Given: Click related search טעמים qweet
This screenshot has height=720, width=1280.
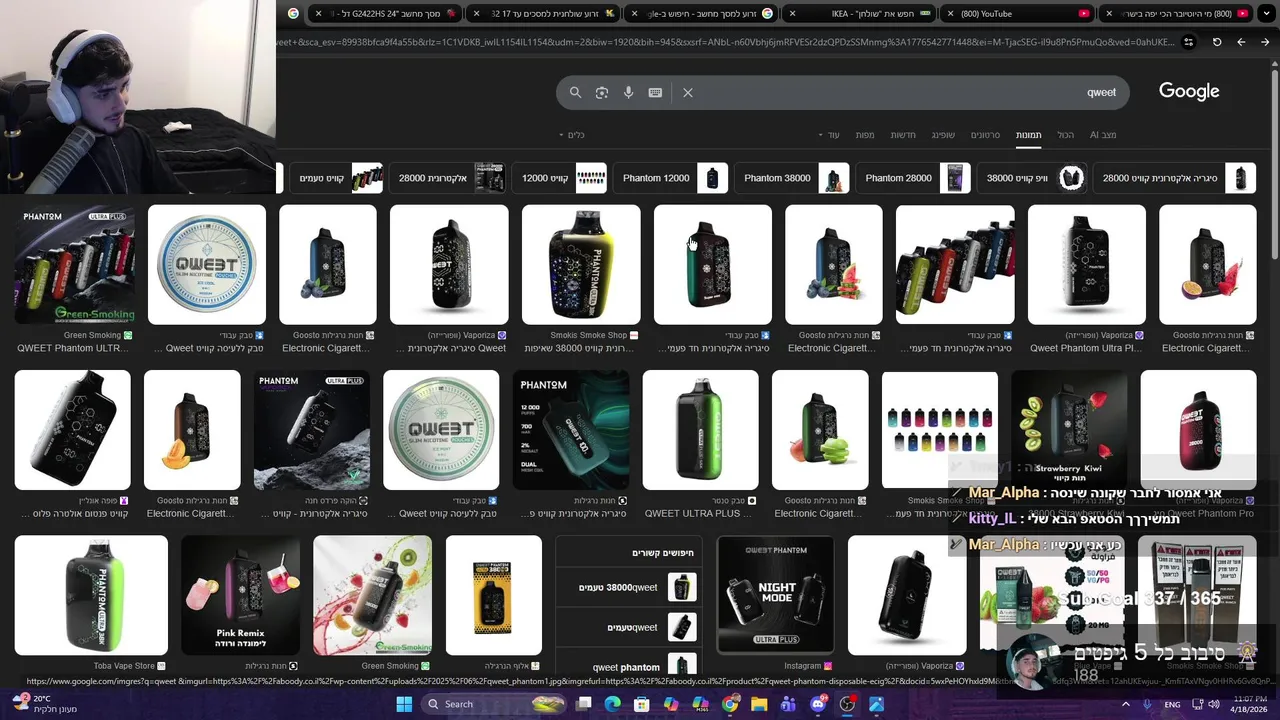Looking at the screenshot, I should [x=627, y=627].
